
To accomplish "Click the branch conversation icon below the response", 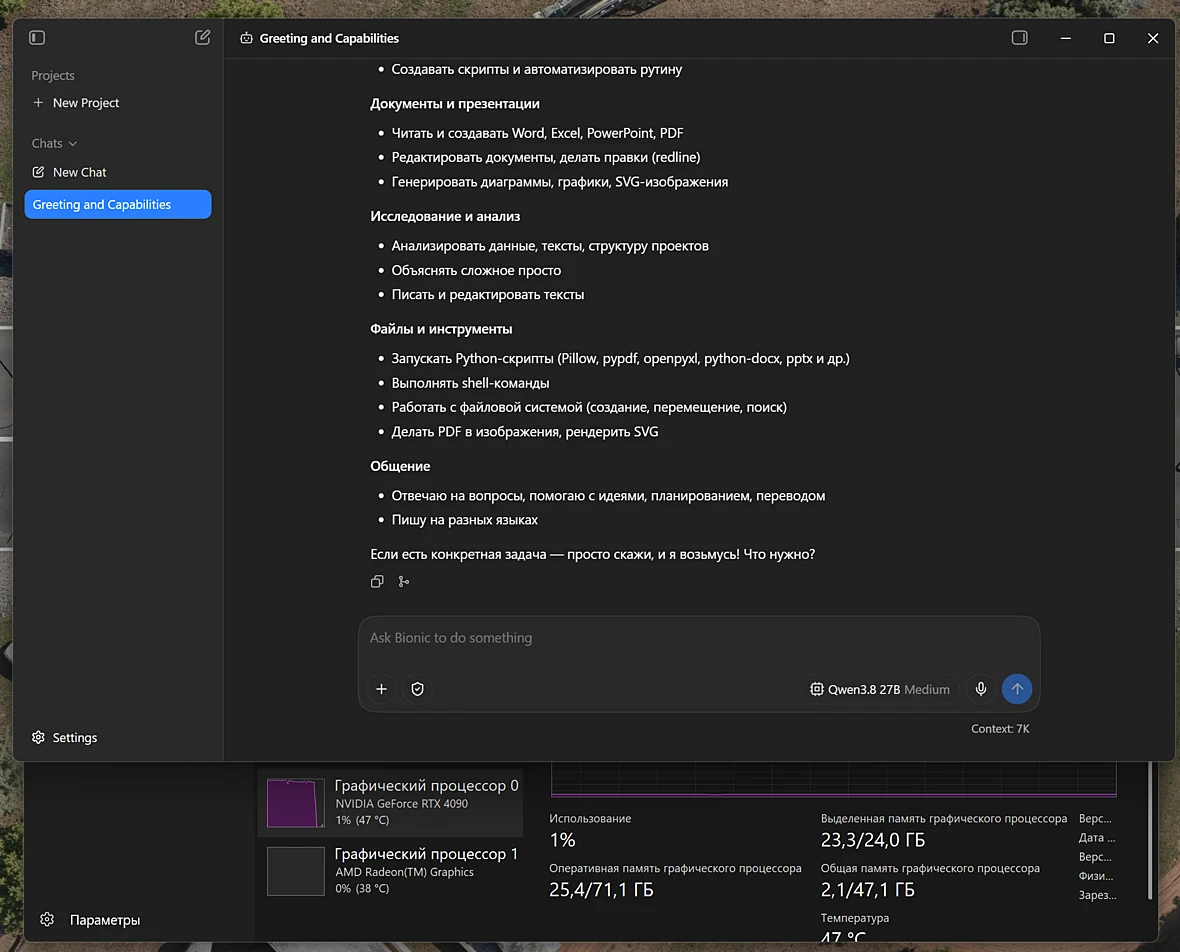I will click(404, 581).
